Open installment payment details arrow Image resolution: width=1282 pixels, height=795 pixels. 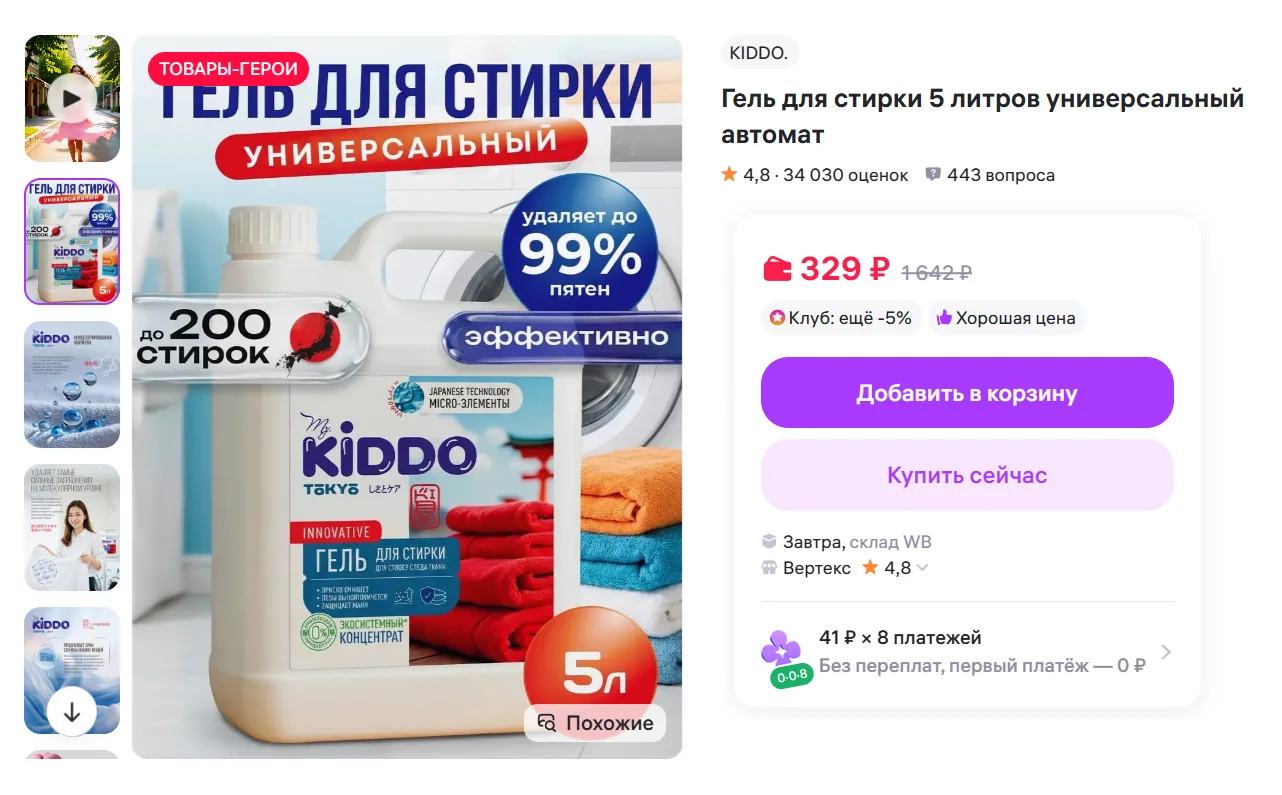[1166, 652]
